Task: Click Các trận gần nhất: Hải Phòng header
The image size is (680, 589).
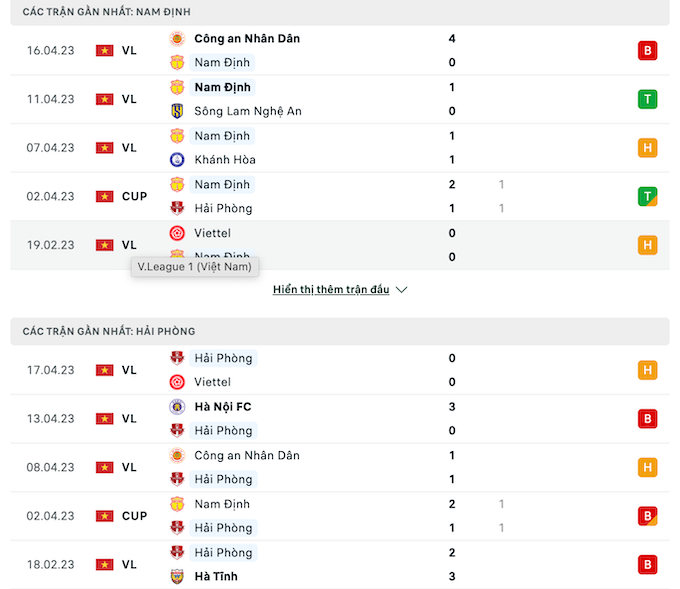Action: pyautogui.click(x=109, y=331)
